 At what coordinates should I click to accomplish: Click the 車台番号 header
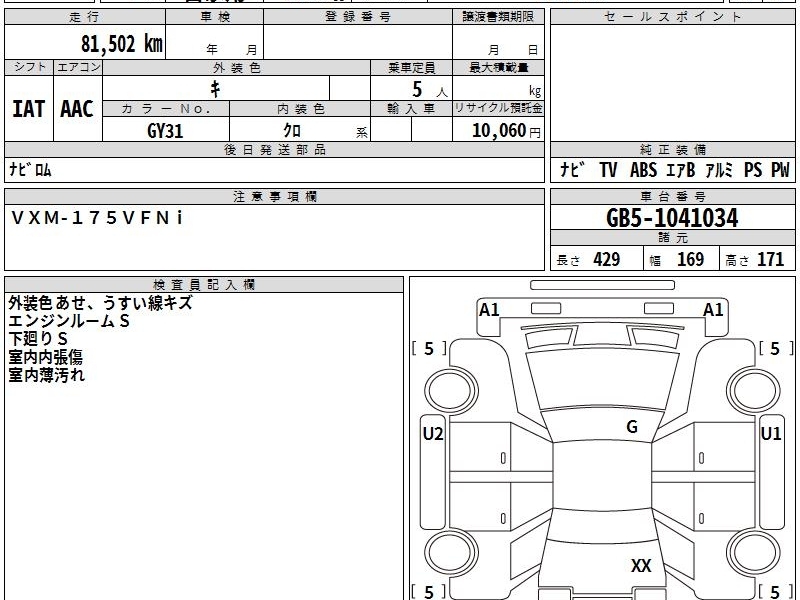click(672, 196)
